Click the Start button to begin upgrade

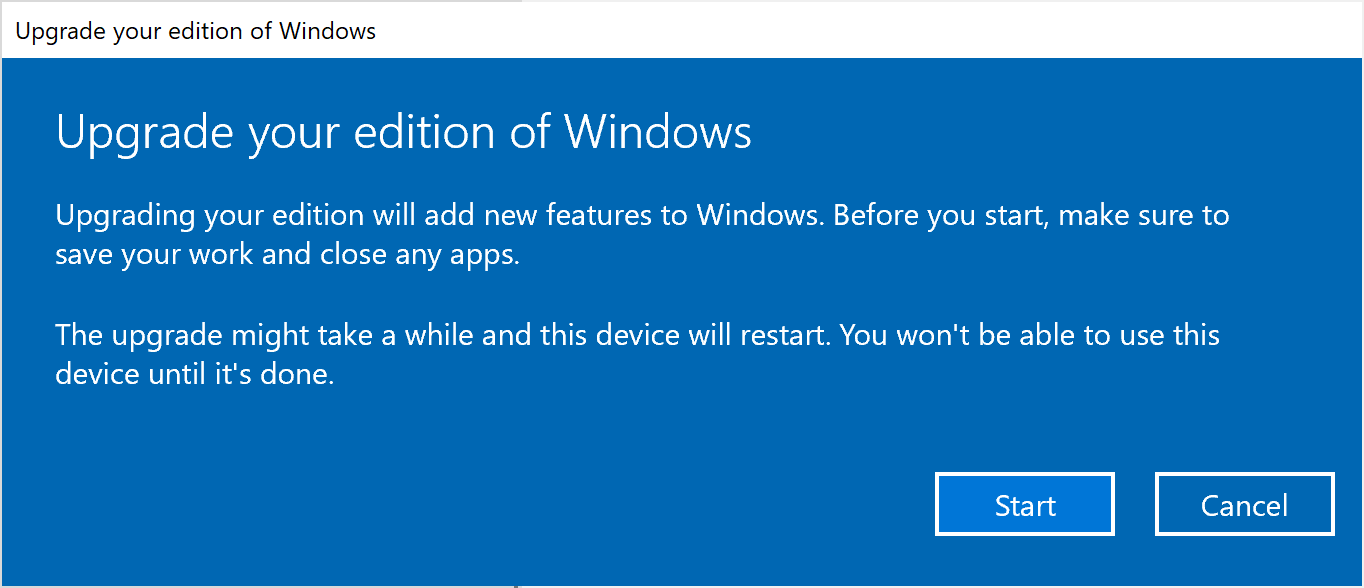[1024, 505]
